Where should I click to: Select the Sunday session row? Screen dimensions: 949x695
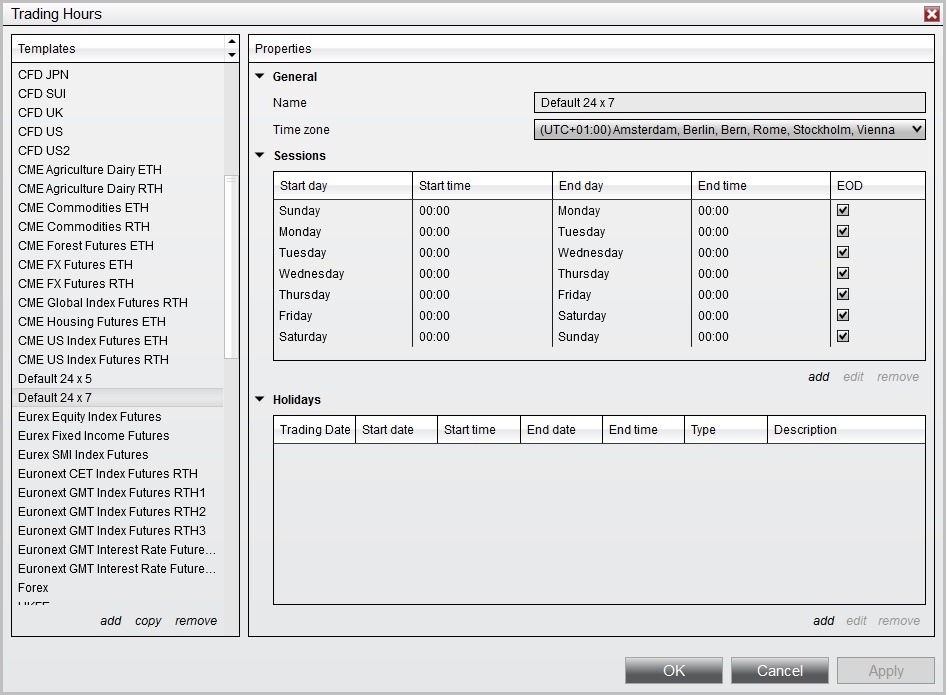(x=599, y=210)
